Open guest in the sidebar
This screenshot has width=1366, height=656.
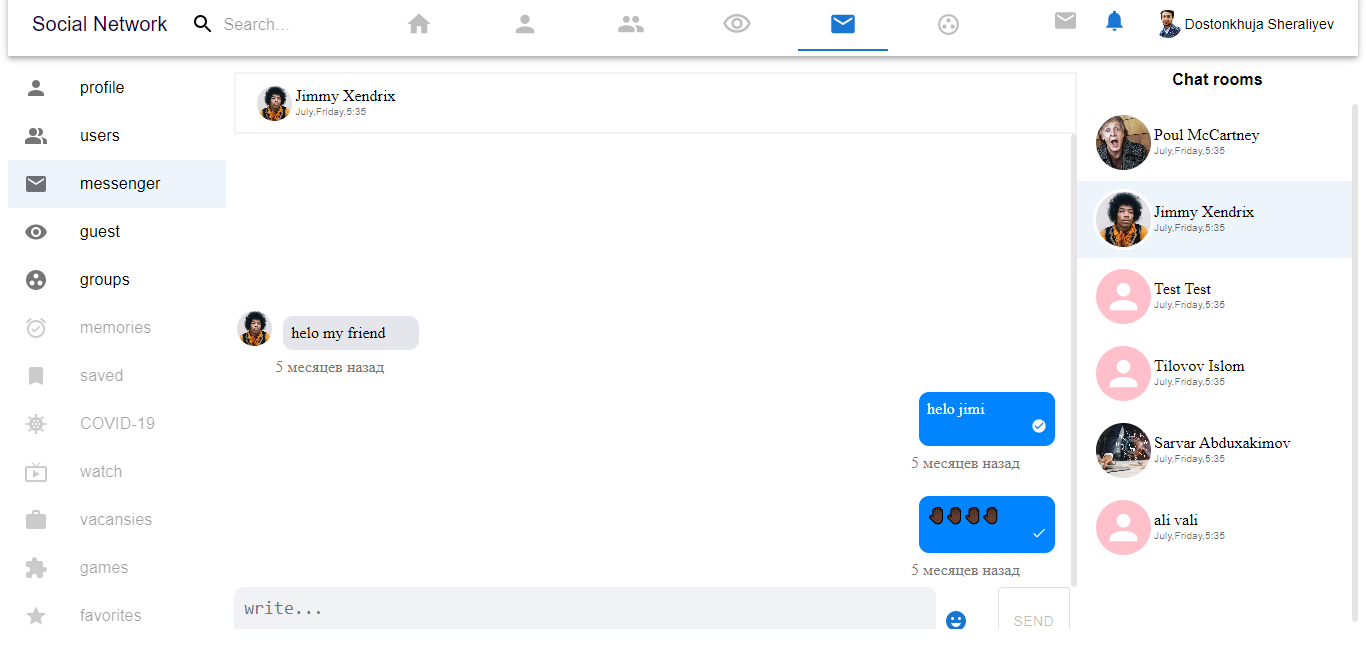coord(117,232)
